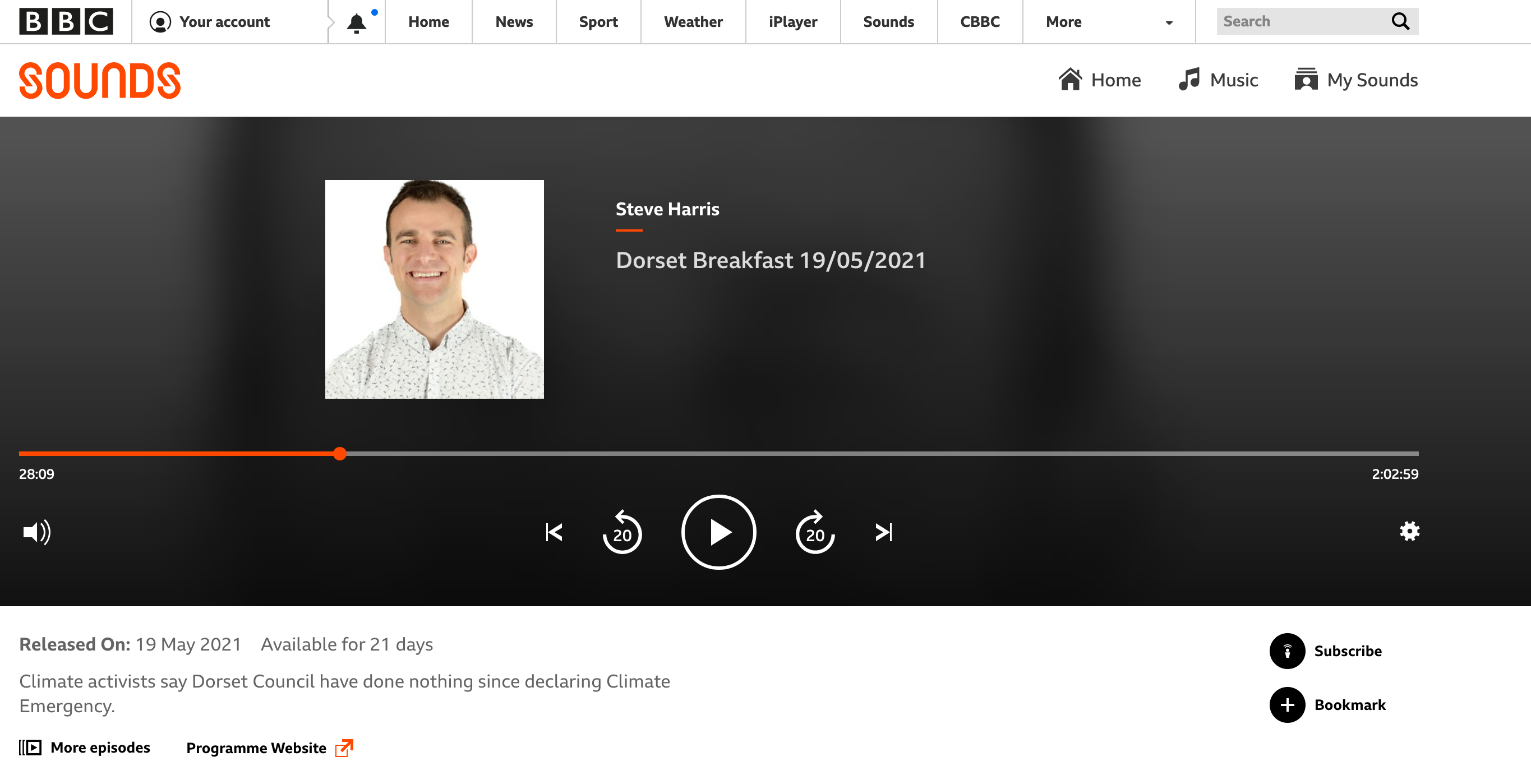This screenshot has width=1531, height=784.
Task: Open the Sport menu item
Action: tap(598, 21)
